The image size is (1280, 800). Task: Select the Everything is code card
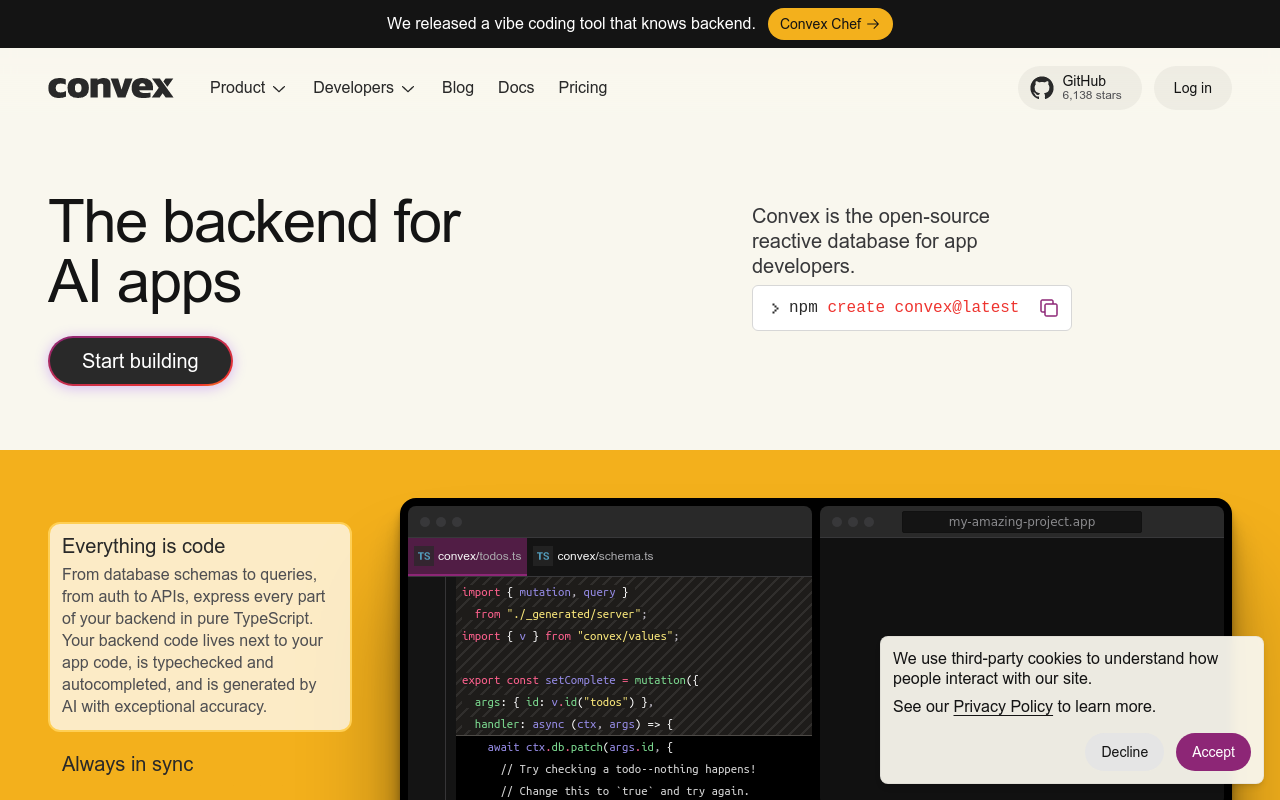tap(200, 627)
